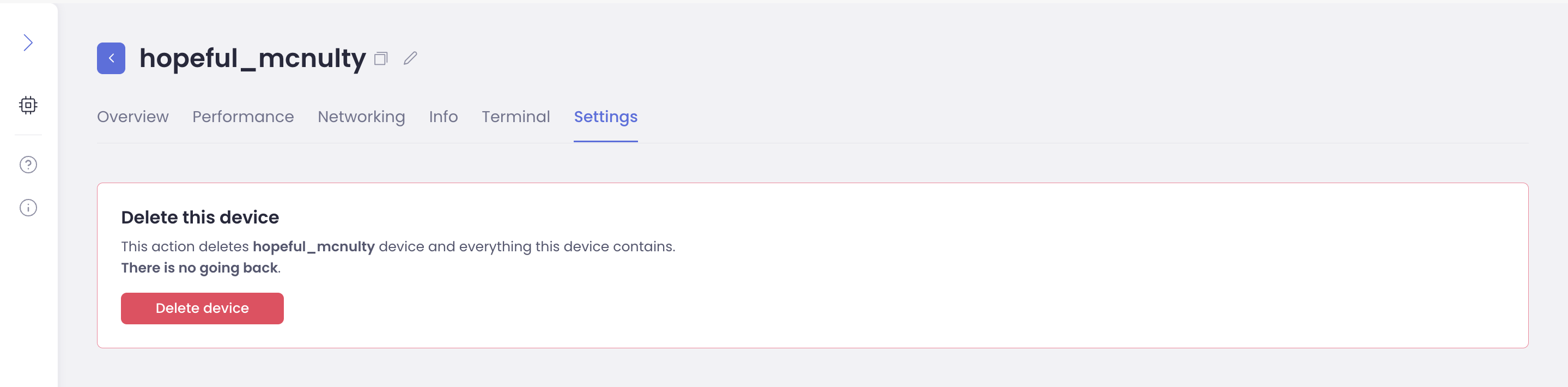Go back using the purple back arrow
Viewport: 1568px width, 387px height.
(x=110, y=58)
